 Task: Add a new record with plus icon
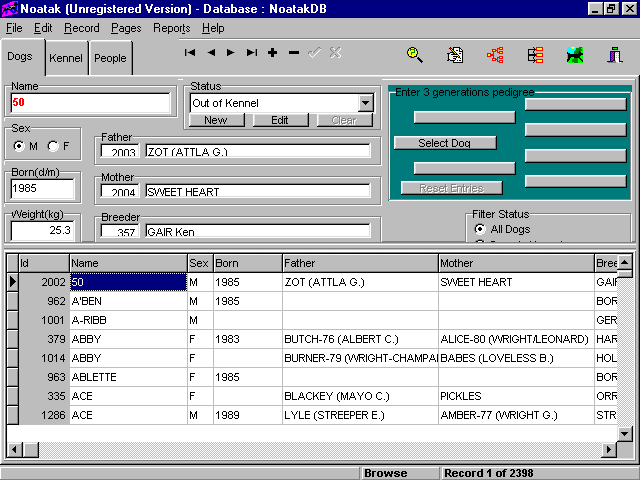click(273, 52)
